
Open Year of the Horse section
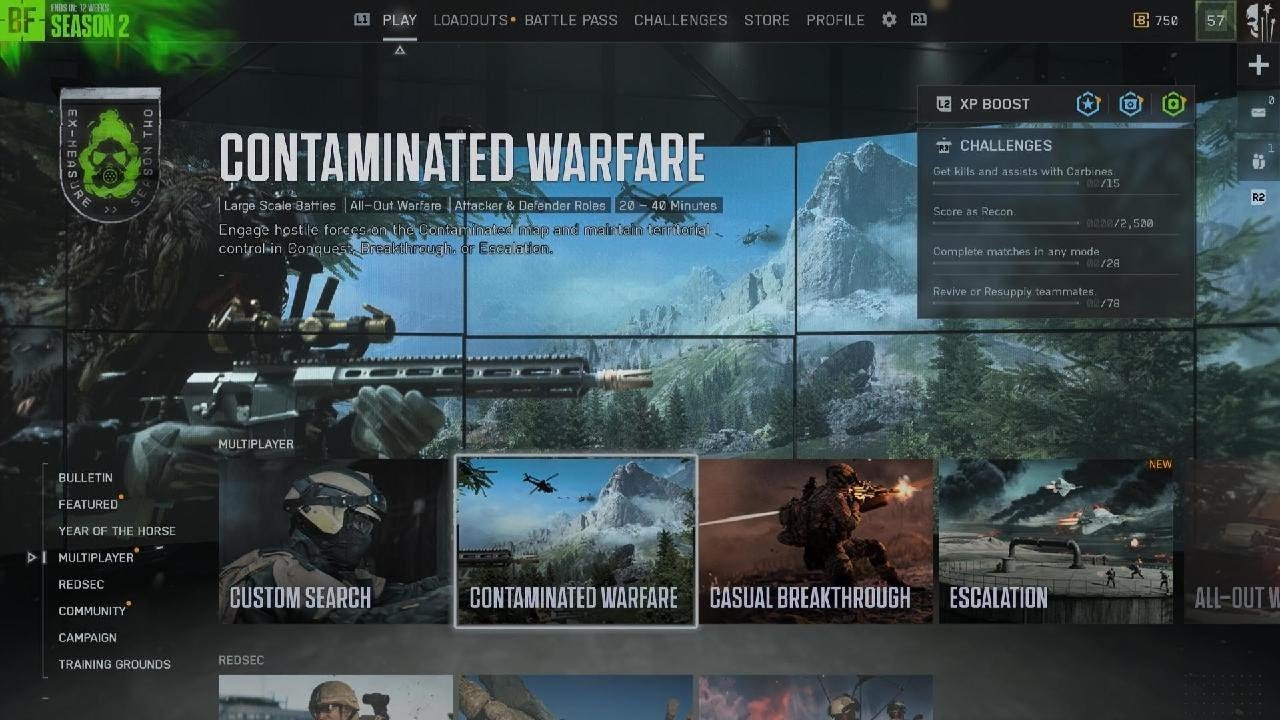117,531
